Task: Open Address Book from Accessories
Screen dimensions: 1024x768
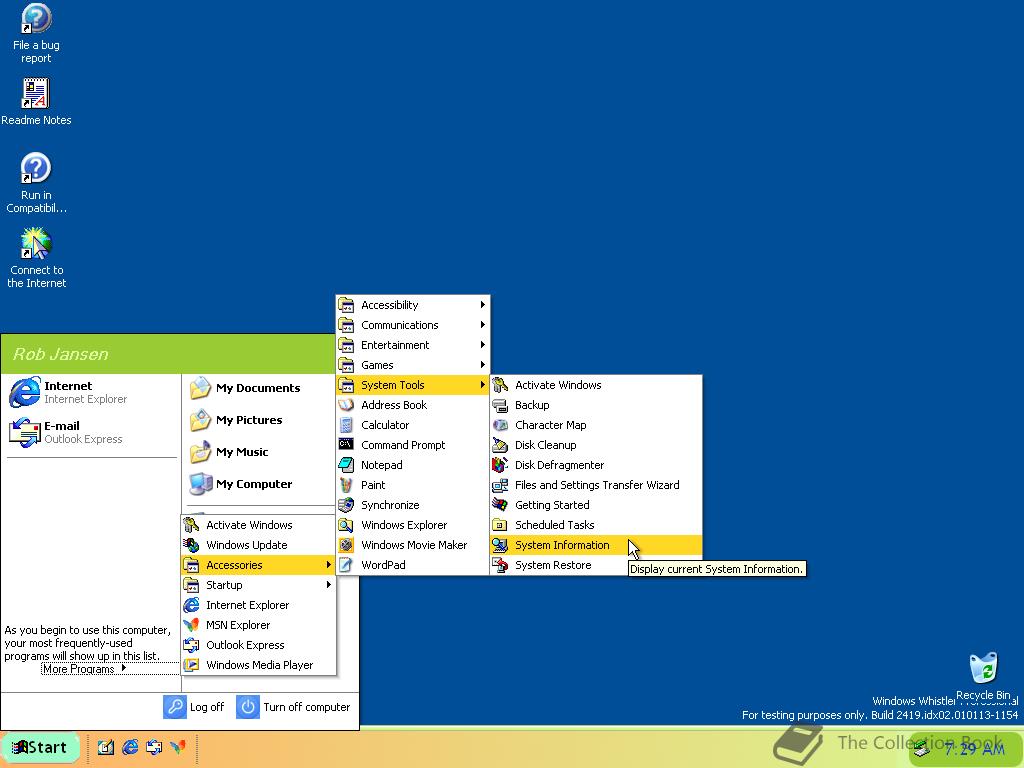Action: point(413,405)
